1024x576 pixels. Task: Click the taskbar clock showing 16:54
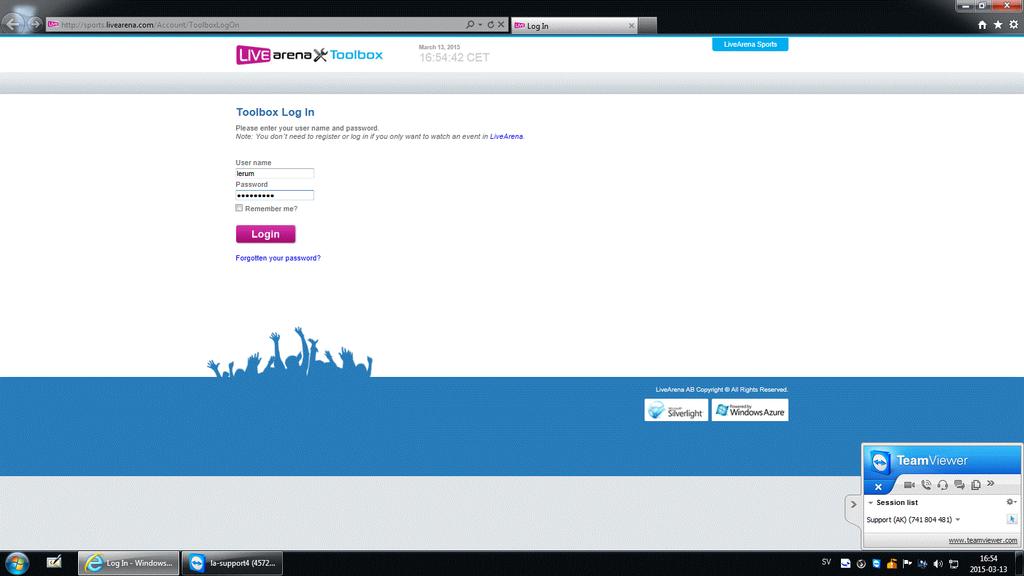tap(988, 564)
